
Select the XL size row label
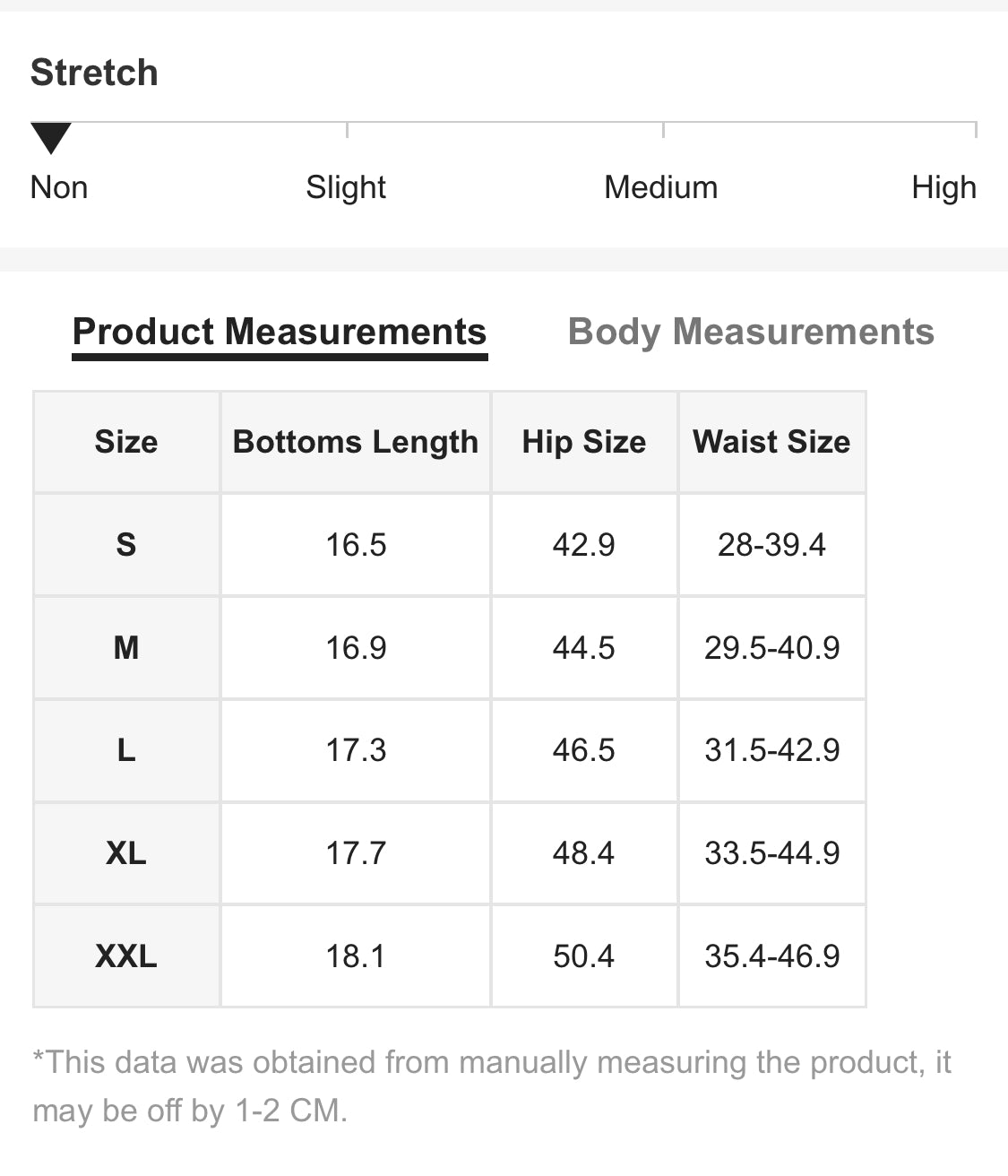point(126,853)
